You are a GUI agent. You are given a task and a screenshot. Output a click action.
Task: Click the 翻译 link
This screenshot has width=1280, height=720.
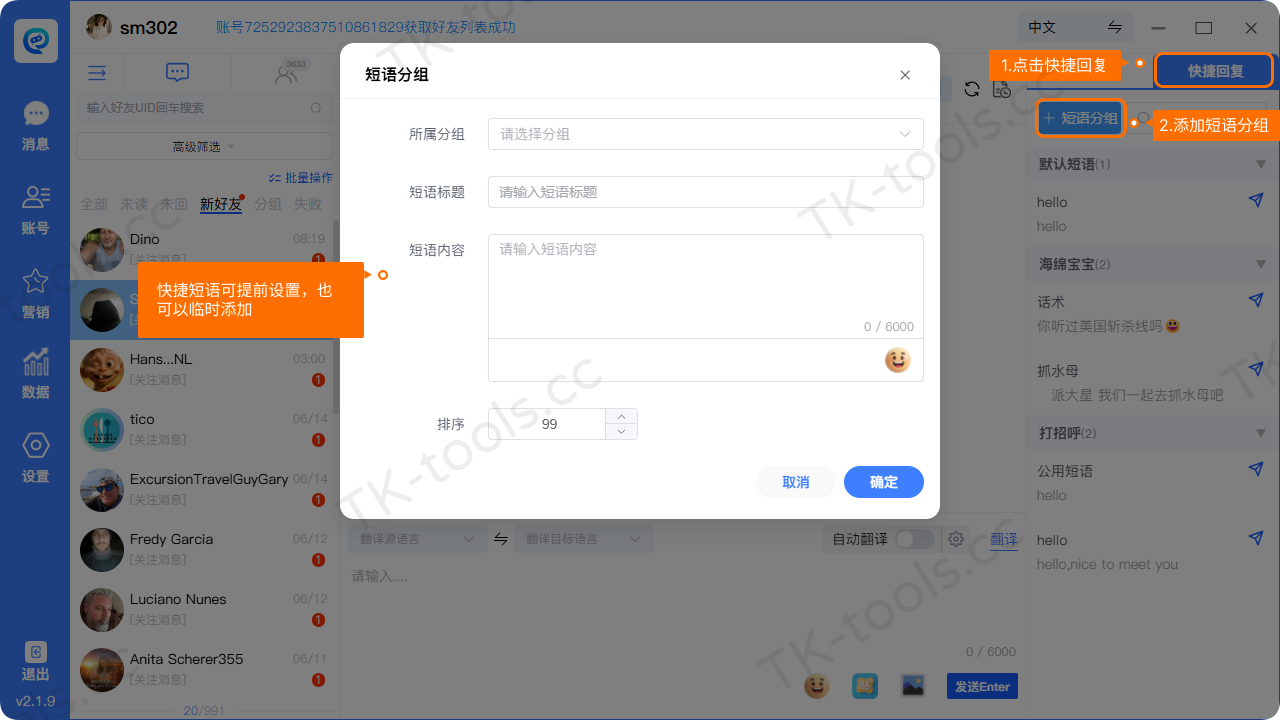pos(1004,540)
